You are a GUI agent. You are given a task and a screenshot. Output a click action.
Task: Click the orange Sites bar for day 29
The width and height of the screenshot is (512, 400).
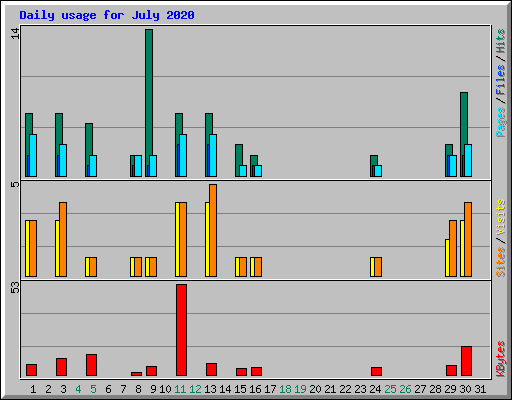click(453, 248)
